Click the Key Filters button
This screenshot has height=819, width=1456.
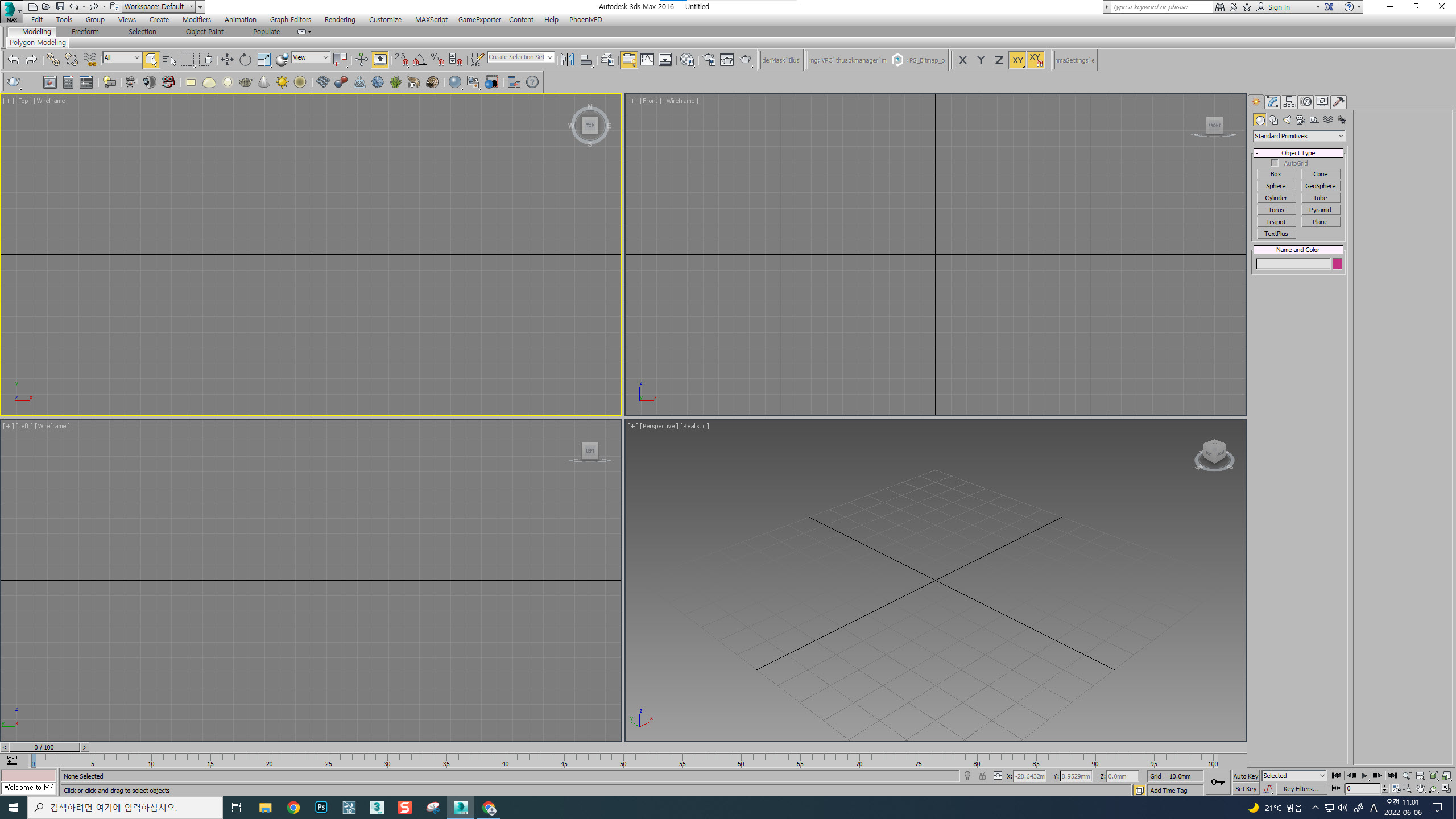1301,789
